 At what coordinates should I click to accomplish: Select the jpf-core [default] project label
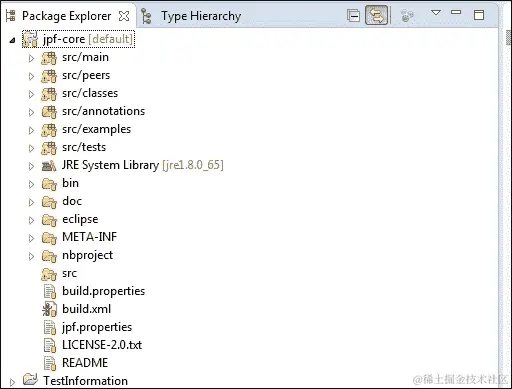click(88, 39)
